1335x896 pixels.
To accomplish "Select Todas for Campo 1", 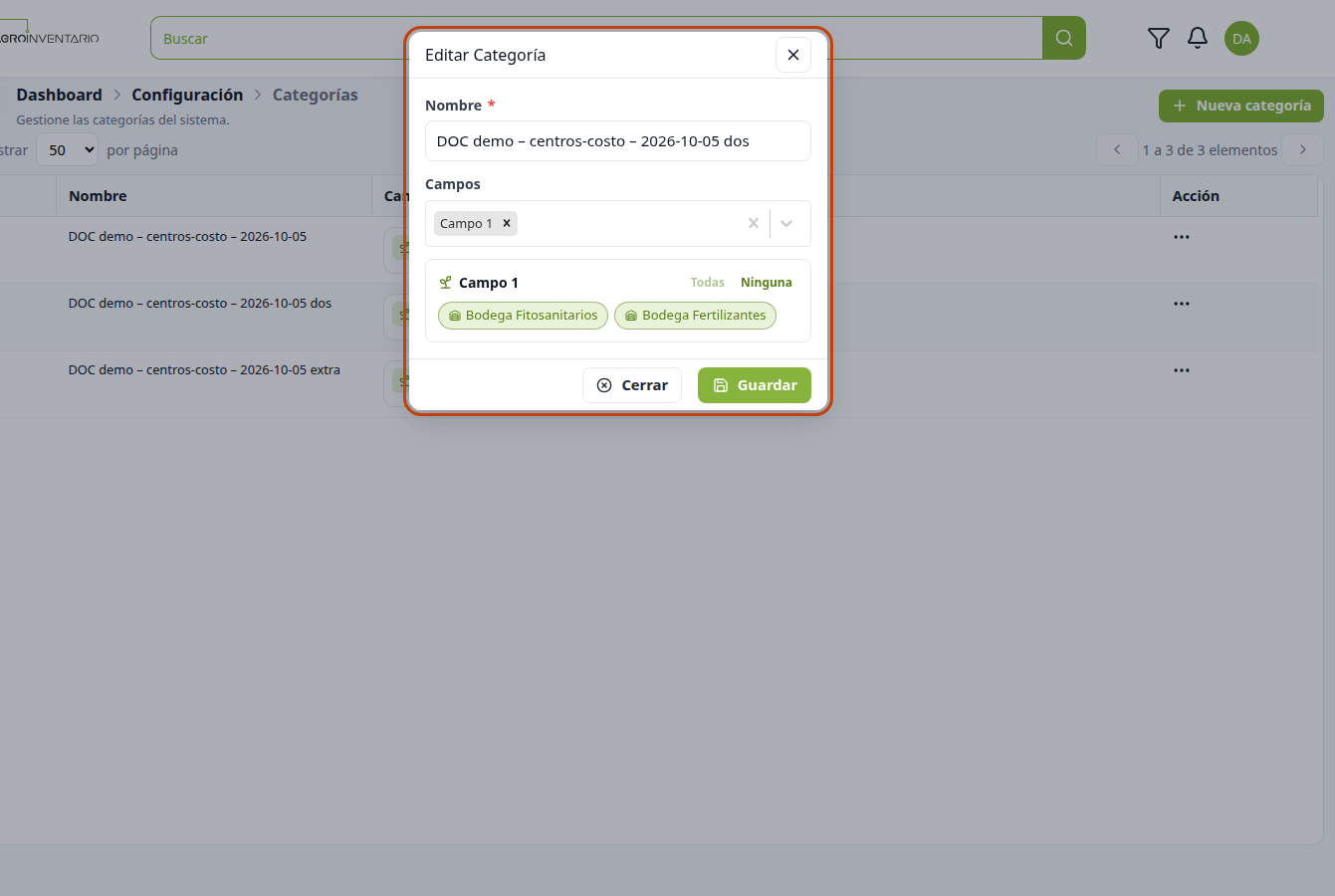I will click(708, 283).
